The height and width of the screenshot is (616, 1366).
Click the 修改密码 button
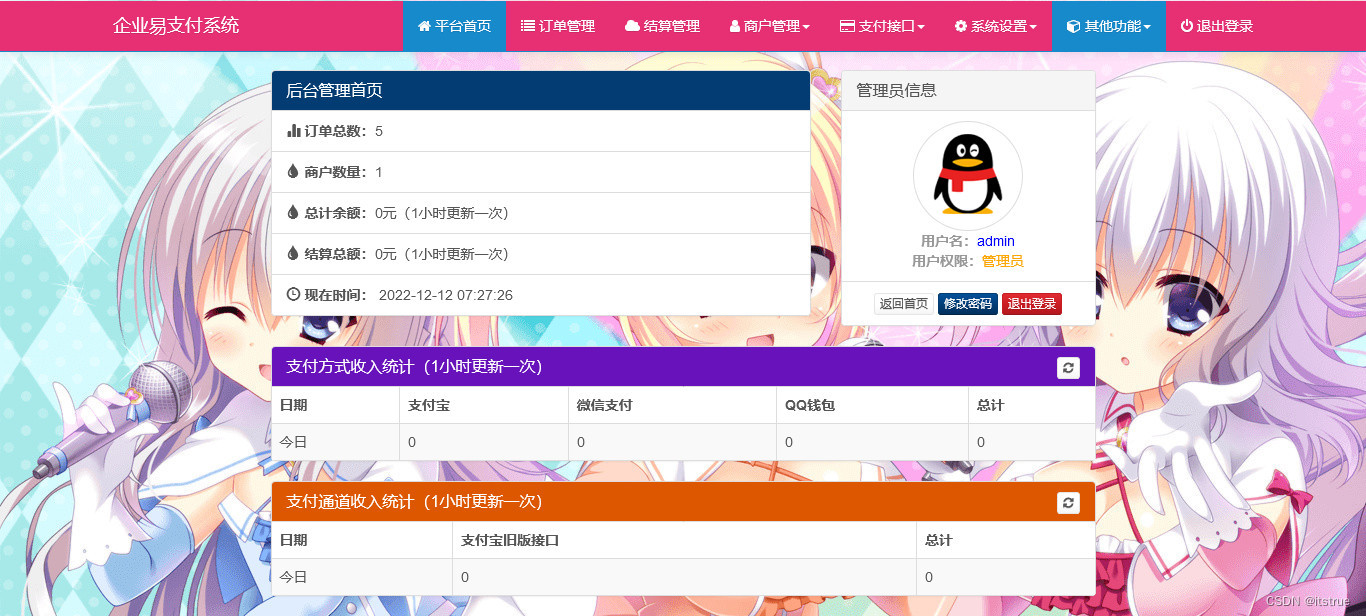click(968, 304)
